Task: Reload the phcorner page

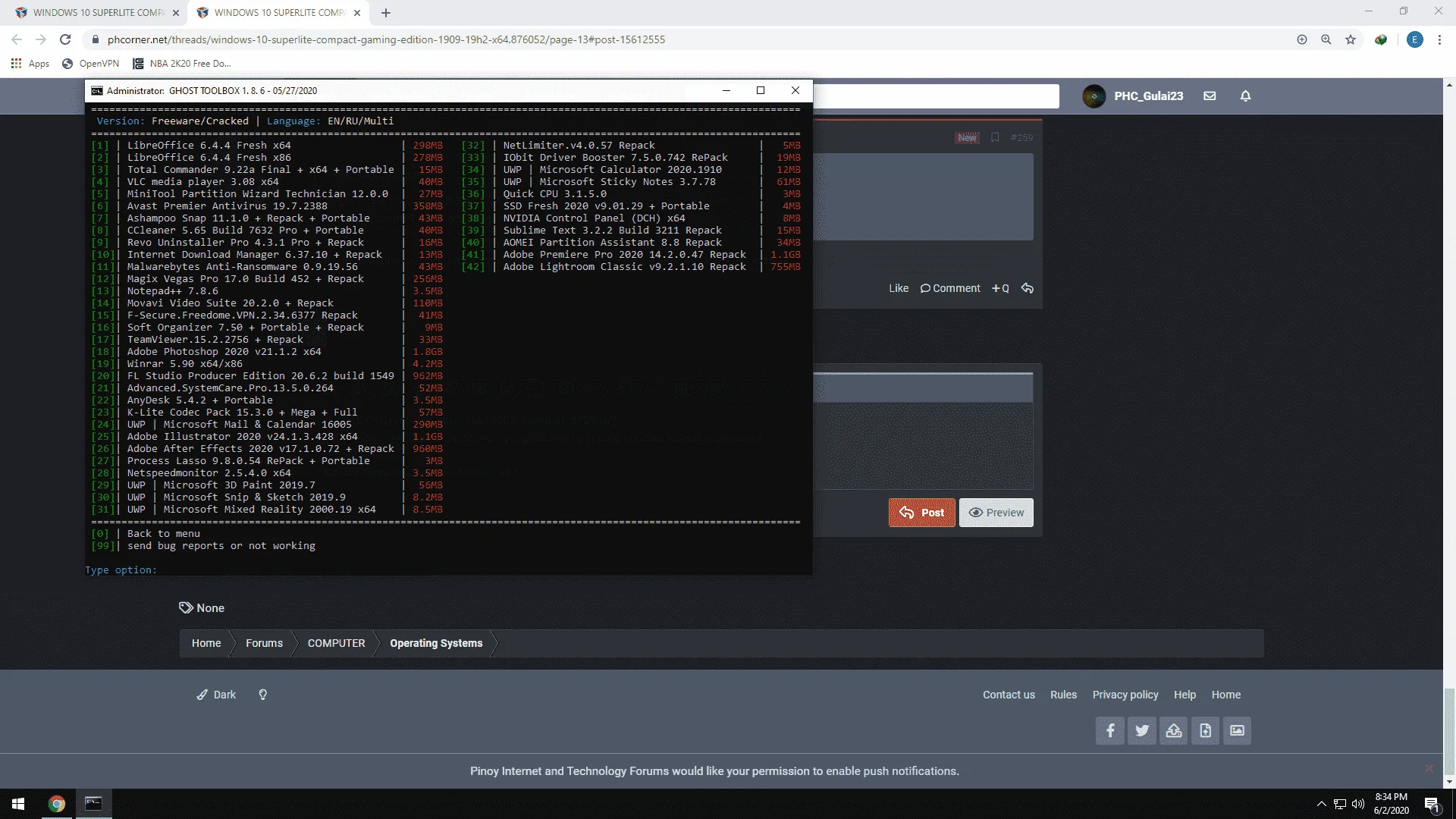Action: coord(65,39)
